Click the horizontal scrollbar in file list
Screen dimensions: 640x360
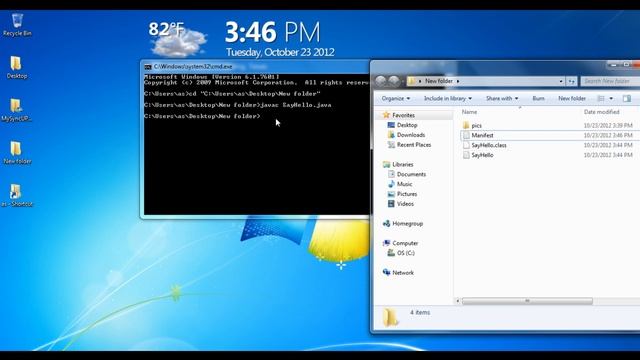527,301
